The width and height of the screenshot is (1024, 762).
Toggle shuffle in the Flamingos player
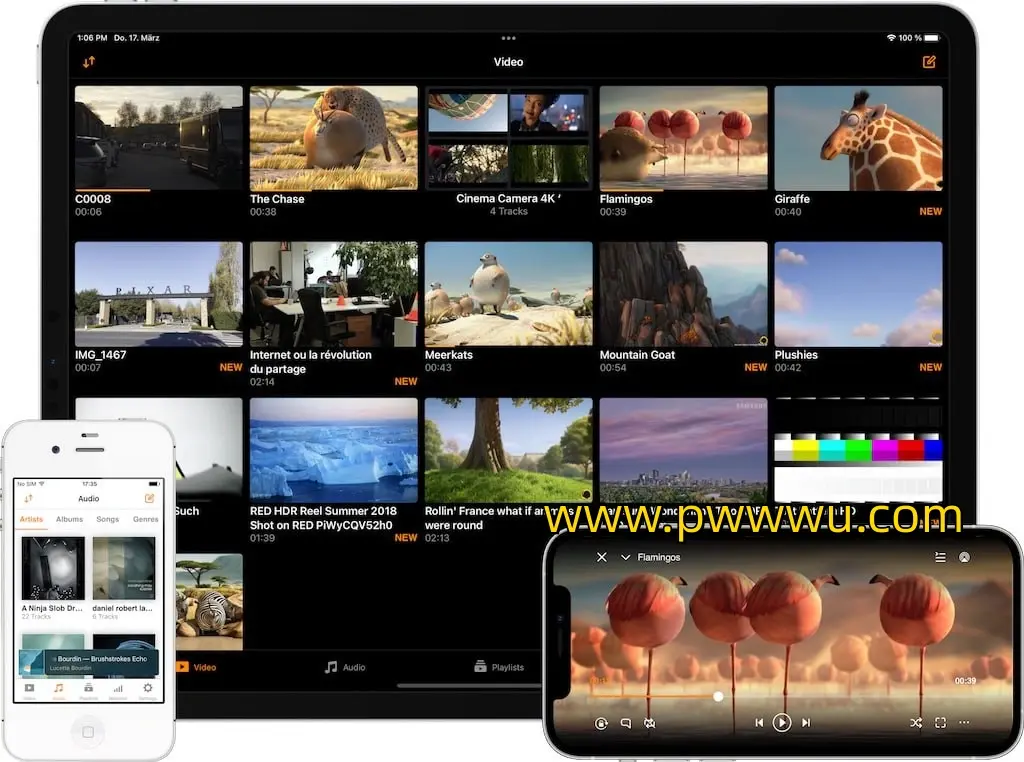915,722
